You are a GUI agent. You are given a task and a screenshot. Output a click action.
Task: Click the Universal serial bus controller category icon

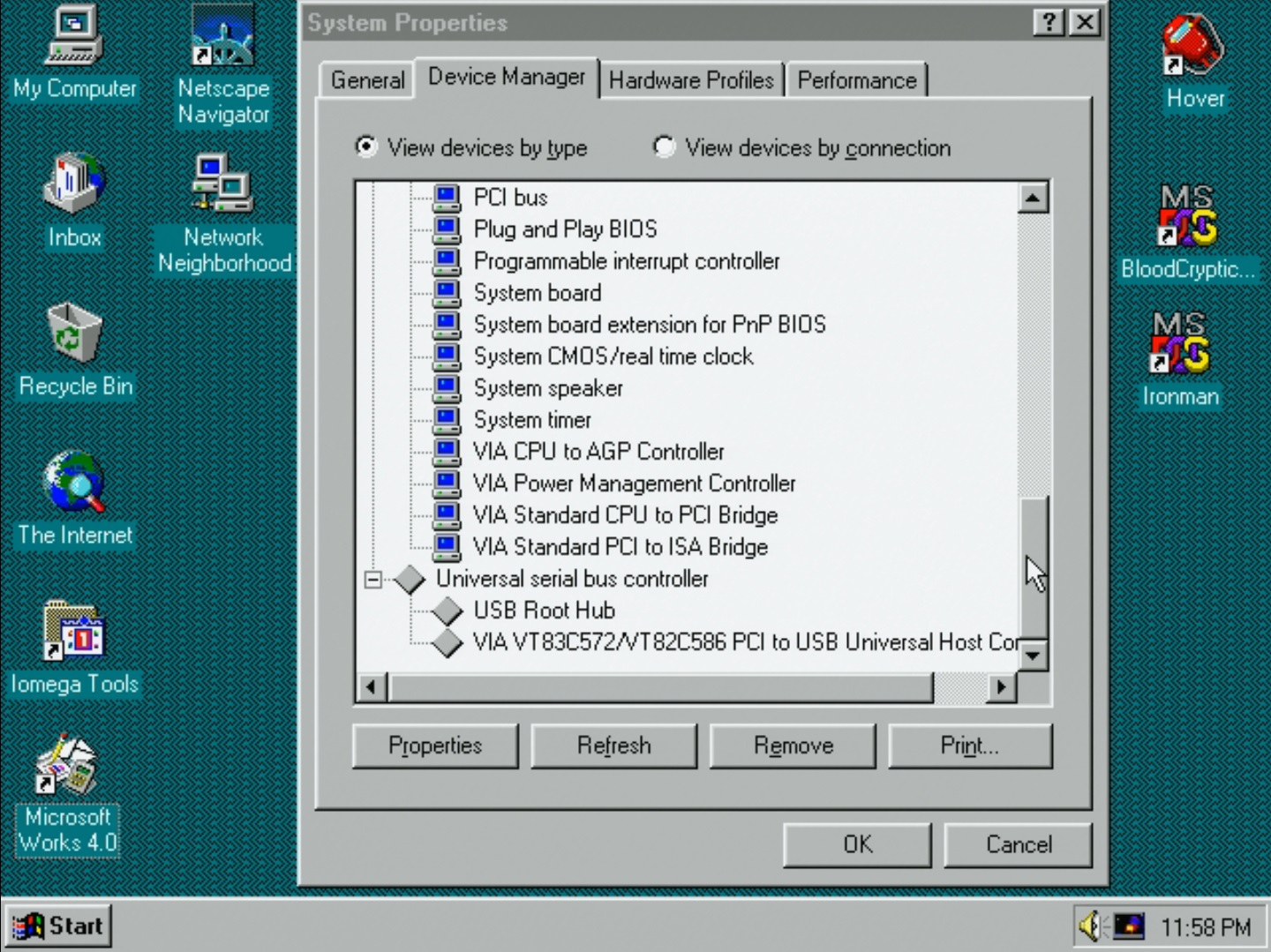[410, 579]
